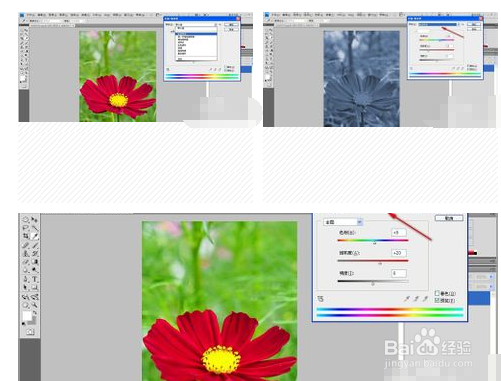The height and width of the screenshot is (381, 501).
Task: Click the hue value field showing +9
Action: click(x=399, y=233)
